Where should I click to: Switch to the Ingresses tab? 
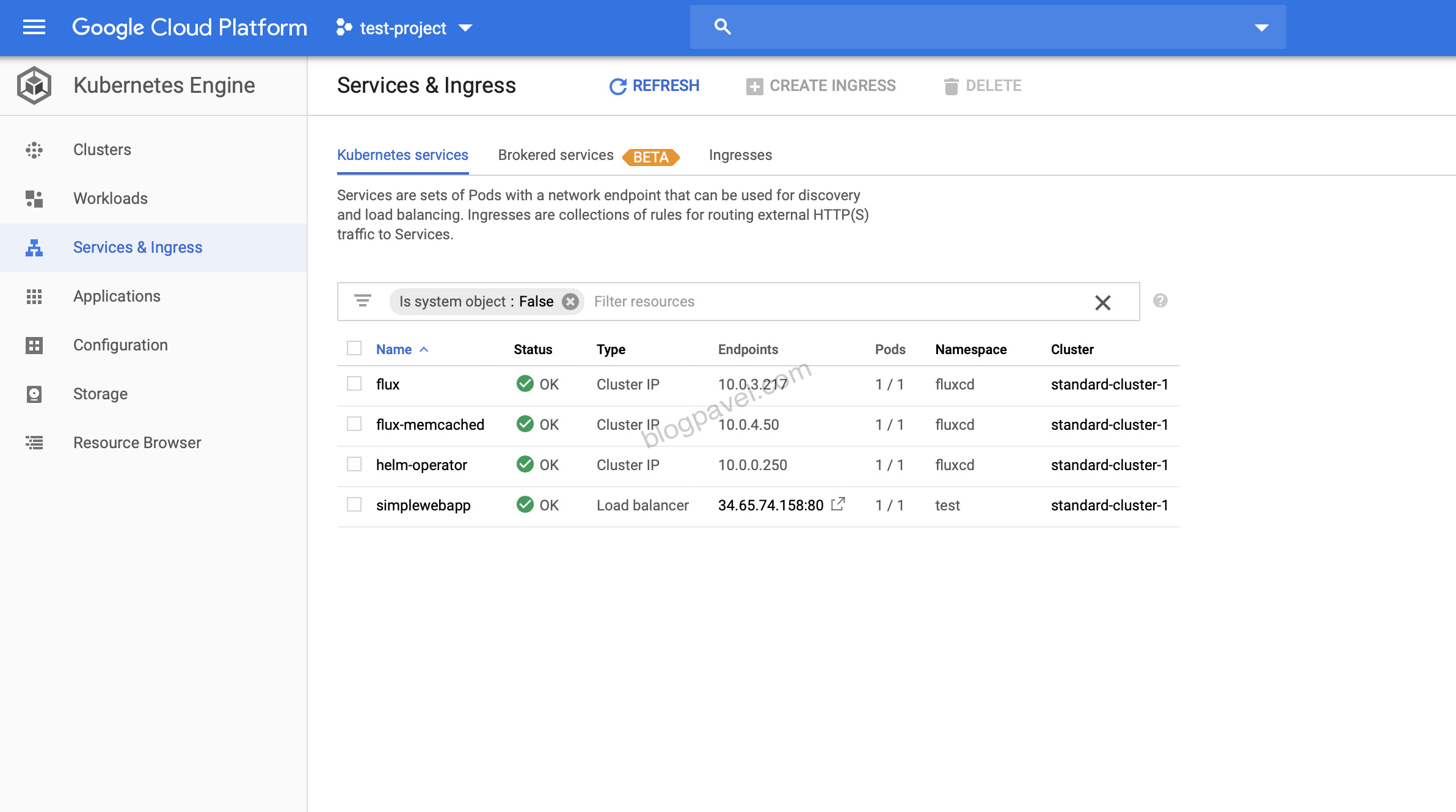tap(740, 155)
